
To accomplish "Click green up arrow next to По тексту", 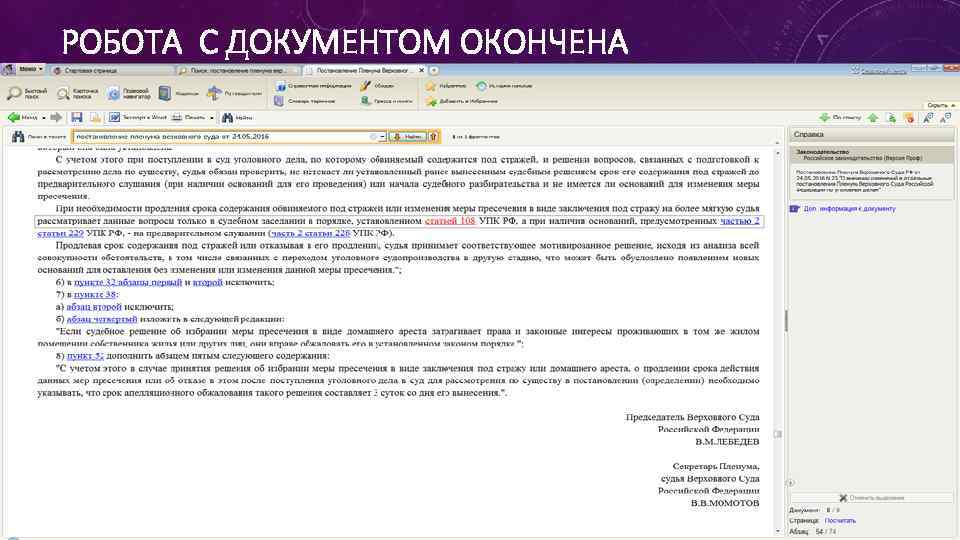I will [x=873, y=118].
